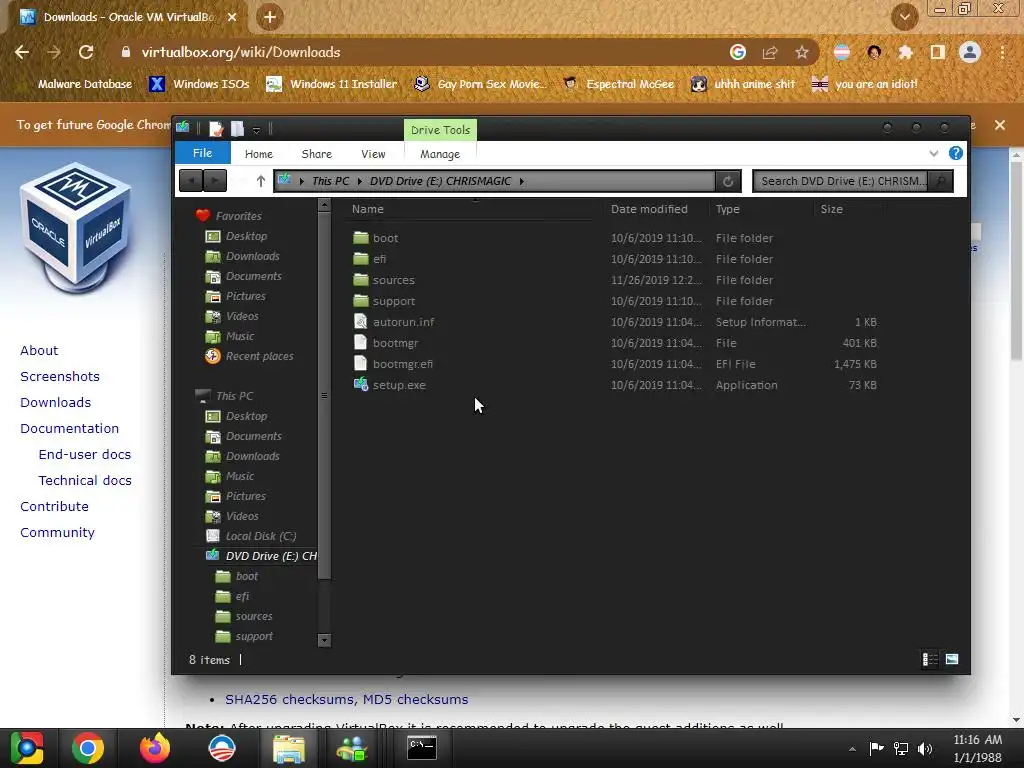Open the File ribbon menu

(x=202, y=153)
